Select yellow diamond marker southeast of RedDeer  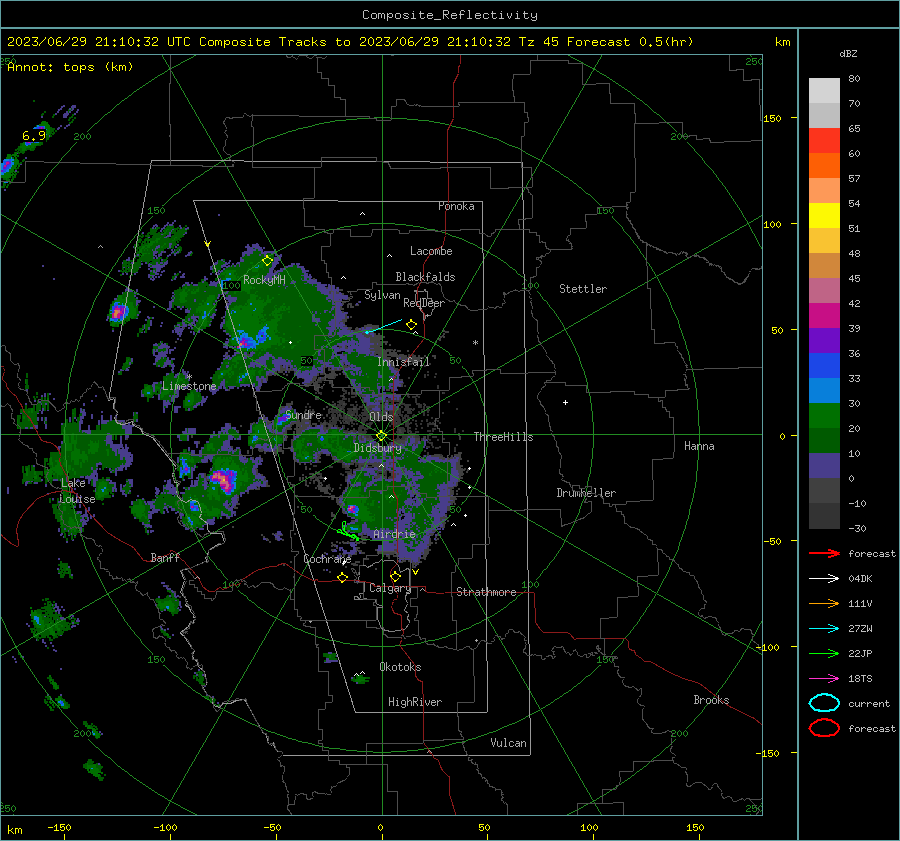pos(411,325)
